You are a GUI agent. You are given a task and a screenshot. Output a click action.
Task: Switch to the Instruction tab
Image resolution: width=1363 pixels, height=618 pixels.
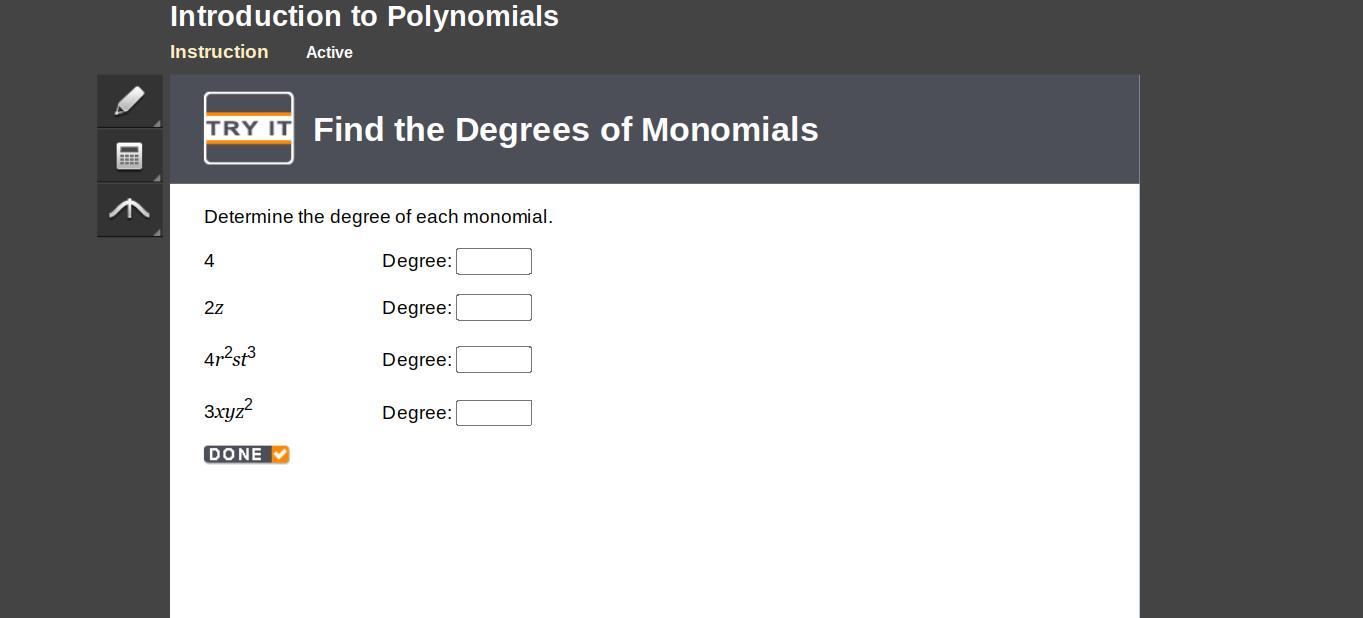(x=219, y=52)
